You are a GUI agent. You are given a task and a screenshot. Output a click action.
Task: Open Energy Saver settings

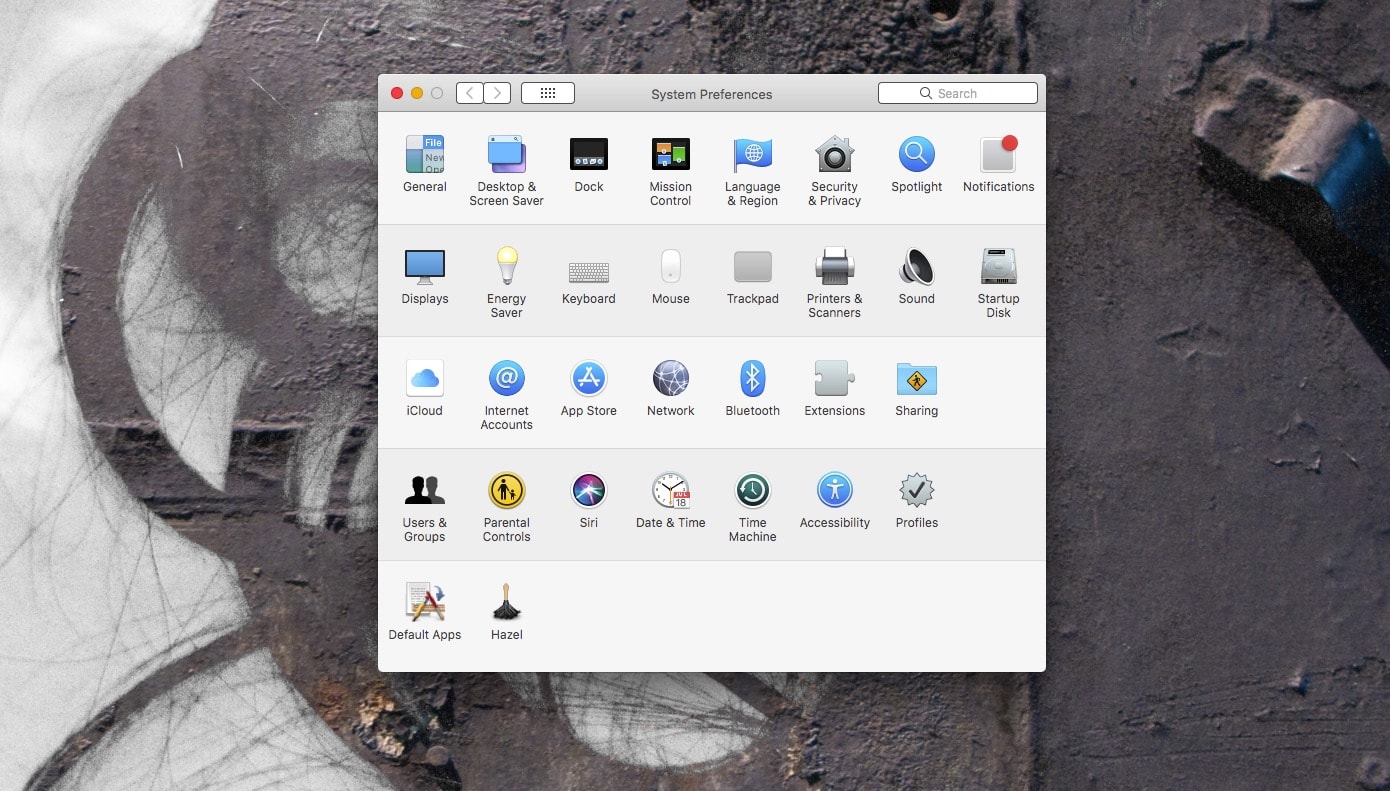(507, 267)
